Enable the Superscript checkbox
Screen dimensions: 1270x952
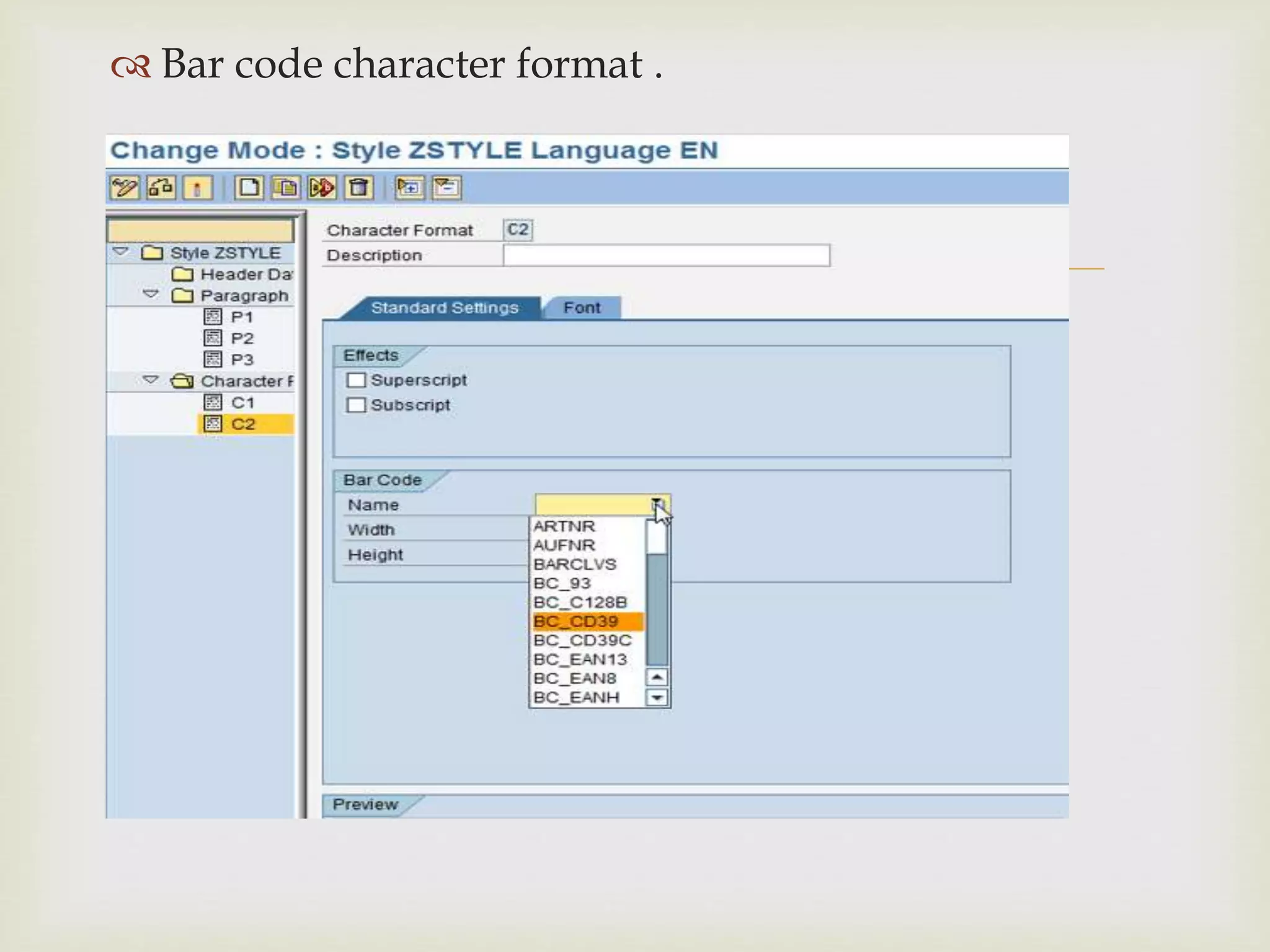point(356,380)
